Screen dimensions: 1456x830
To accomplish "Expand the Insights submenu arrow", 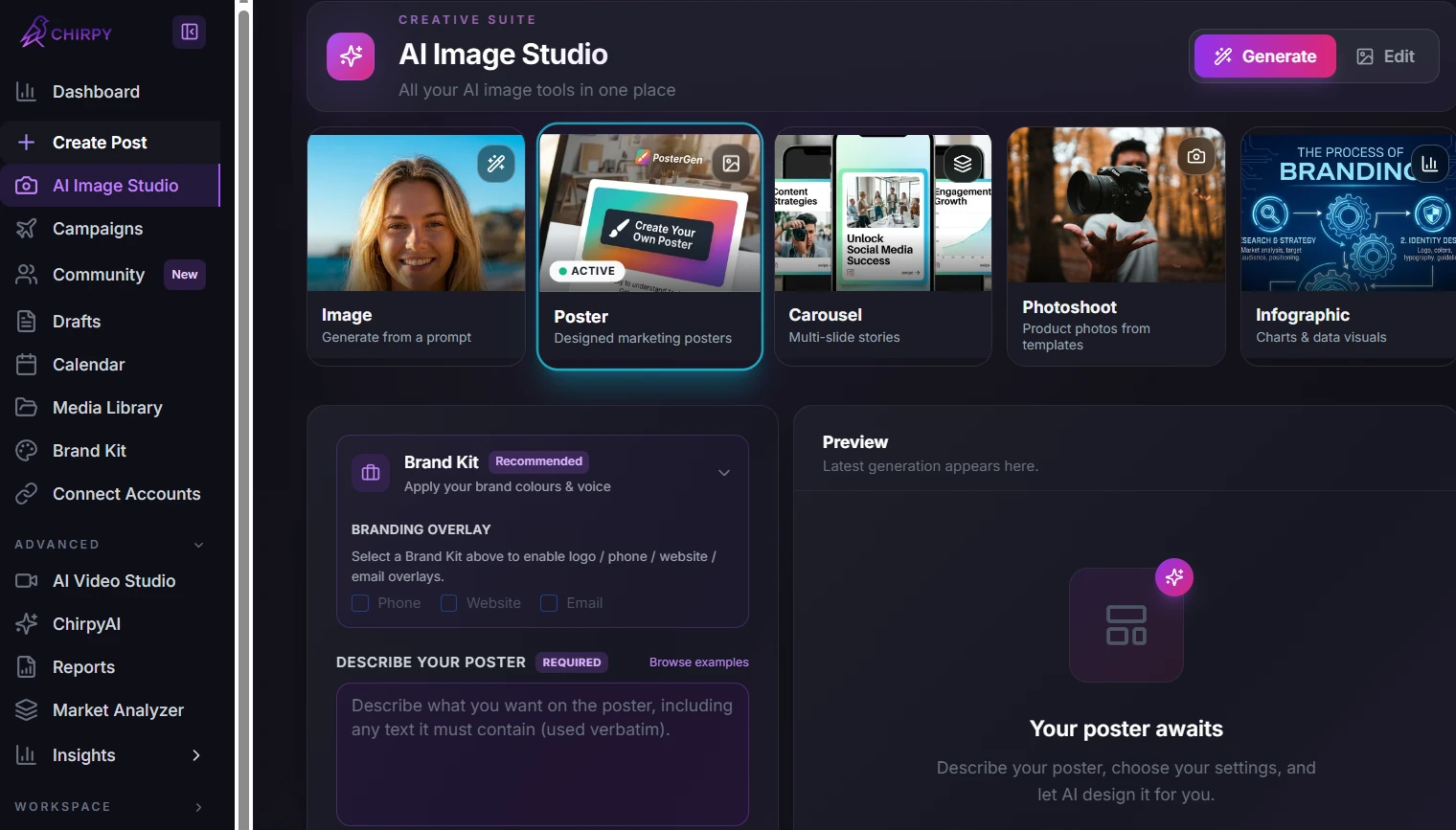I will point(196,755).
